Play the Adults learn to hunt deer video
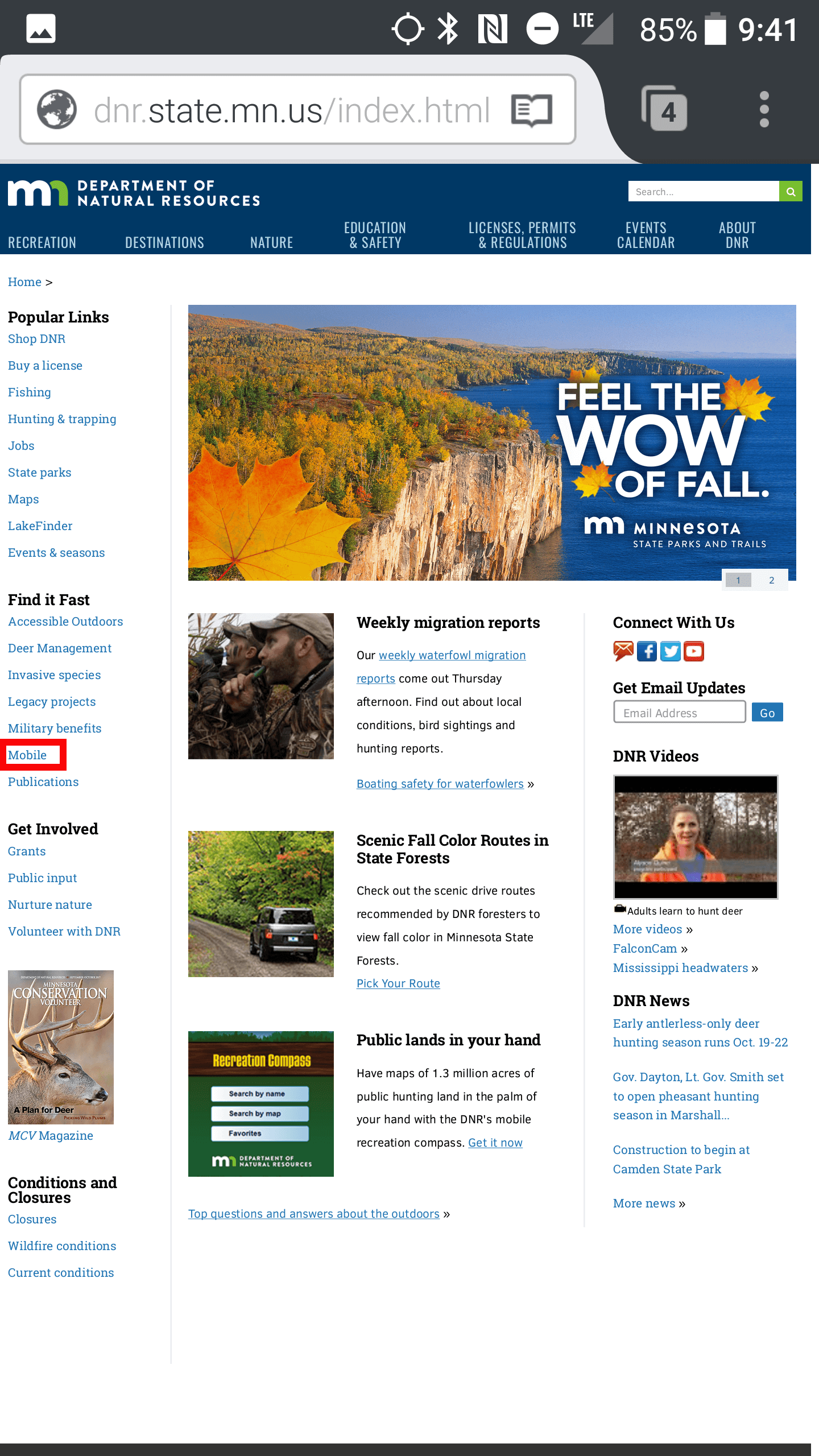The image size is (819, 1456). click(x=696, y=837)
